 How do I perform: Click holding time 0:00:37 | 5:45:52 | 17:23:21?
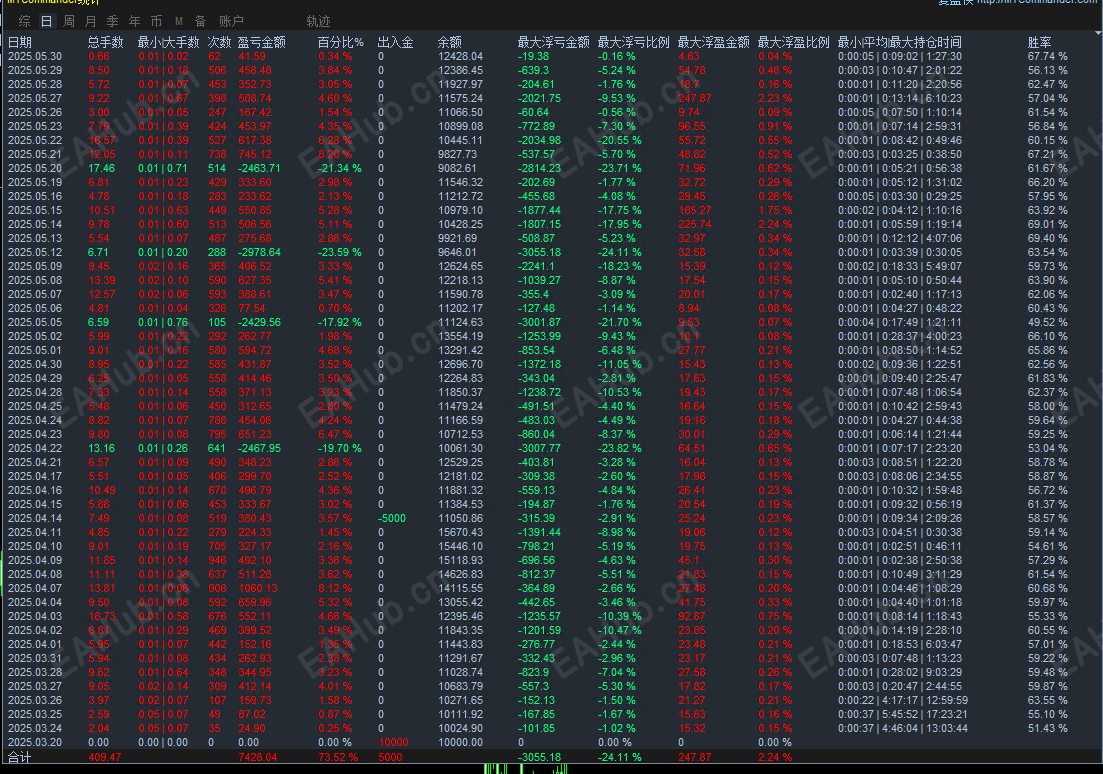coord(903,714)
